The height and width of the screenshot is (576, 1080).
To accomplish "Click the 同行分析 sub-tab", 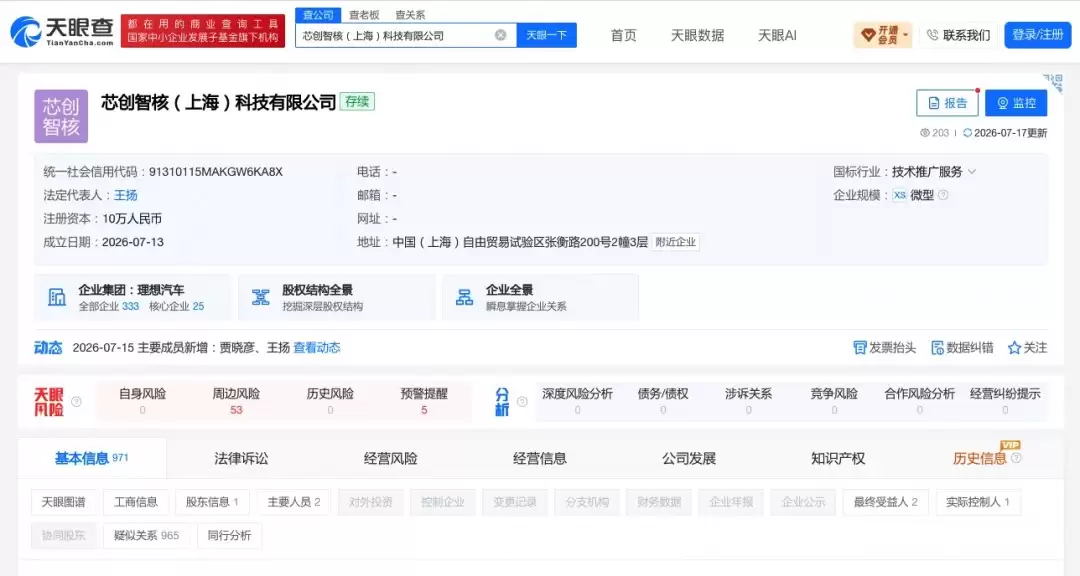I will pyautogui.click(x=229, y=535).
